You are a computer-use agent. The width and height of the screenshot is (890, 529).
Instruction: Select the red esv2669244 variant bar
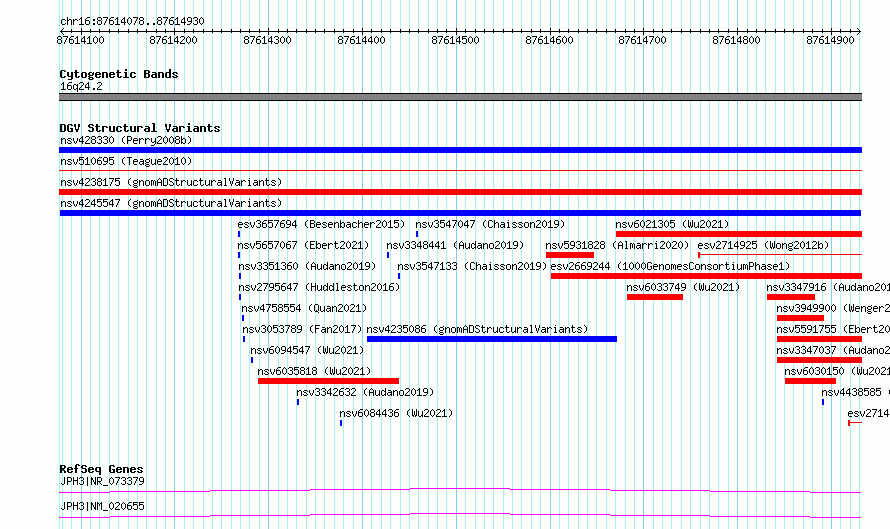706,276
